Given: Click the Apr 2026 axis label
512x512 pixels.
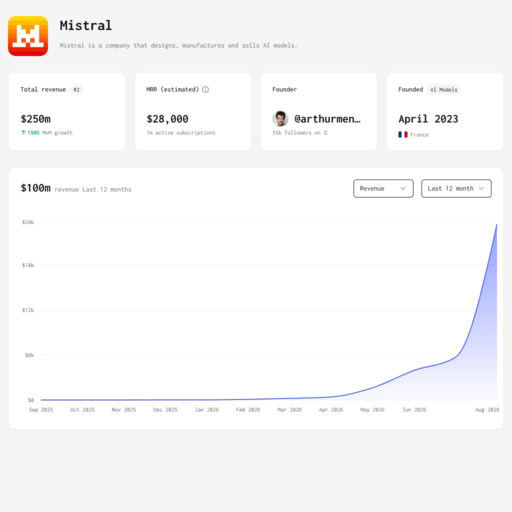Looking at the screenshot, I should click(331, 409).
